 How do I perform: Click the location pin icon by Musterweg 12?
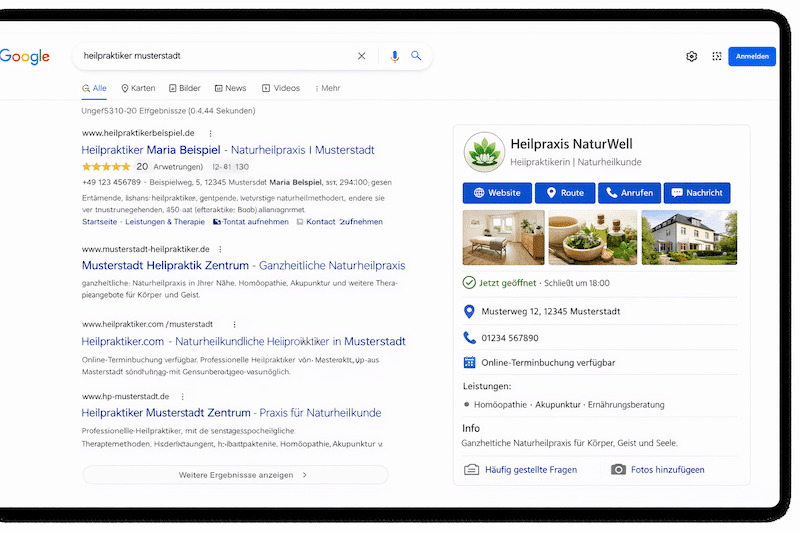tap(469, 312)
